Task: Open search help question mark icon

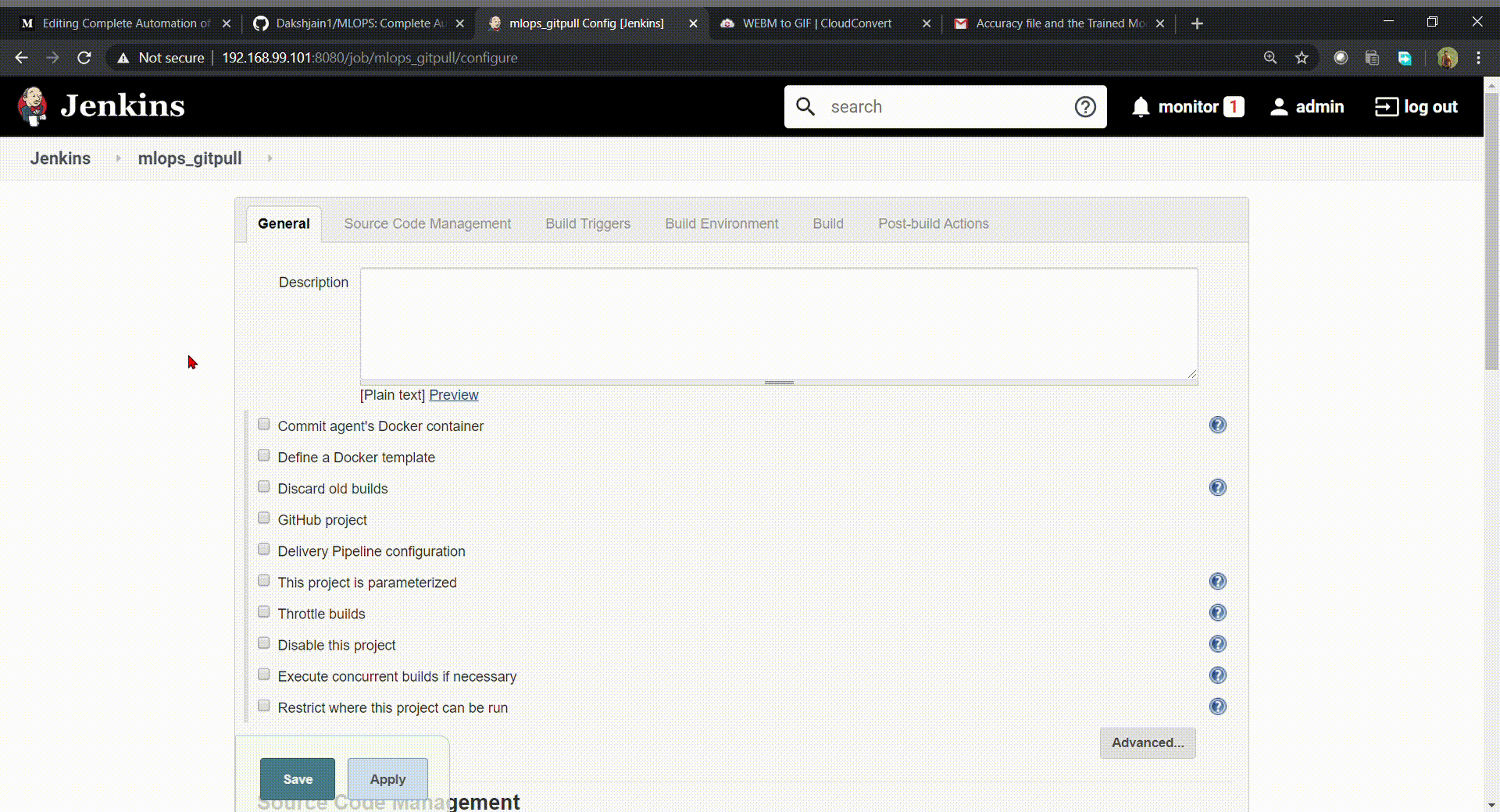Action: (1085, 107)
